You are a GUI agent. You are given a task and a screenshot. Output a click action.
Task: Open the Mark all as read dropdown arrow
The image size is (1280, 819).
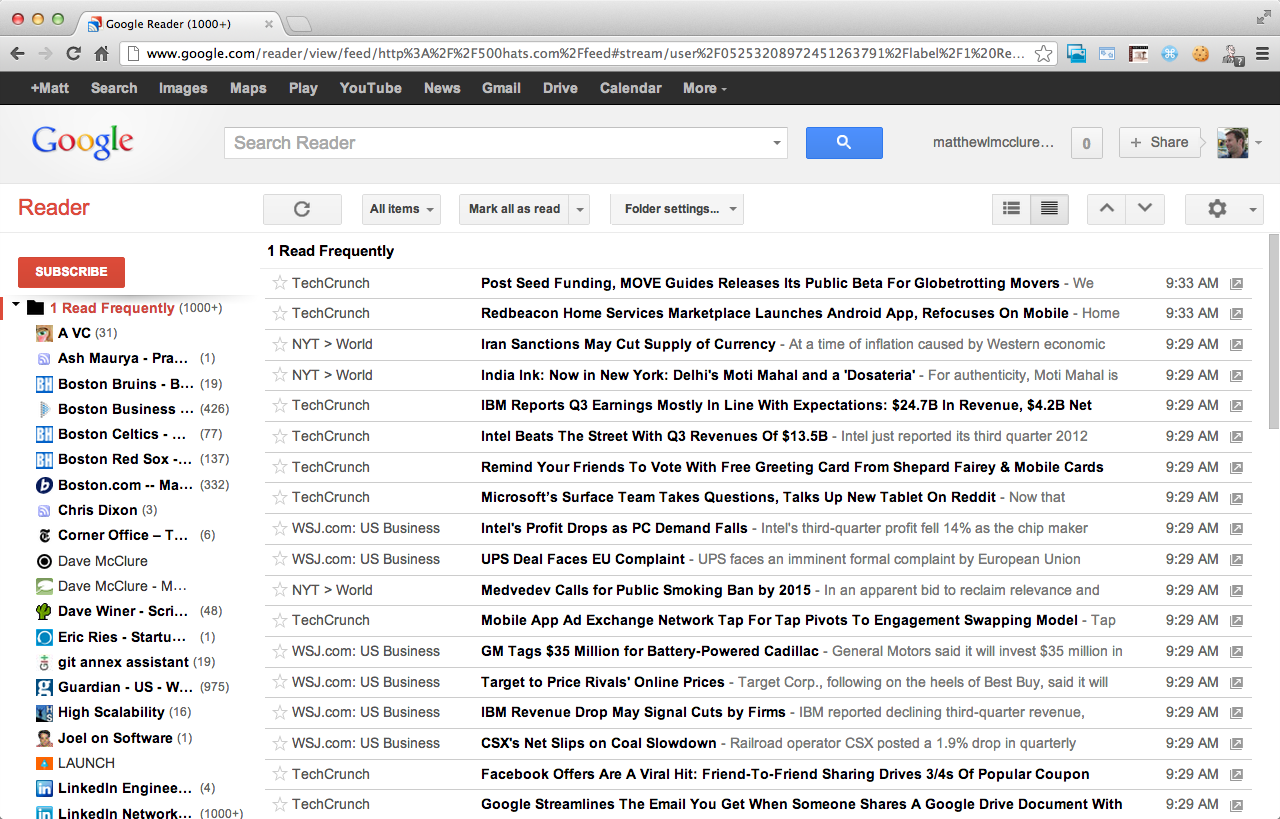[x=580, y=209]
